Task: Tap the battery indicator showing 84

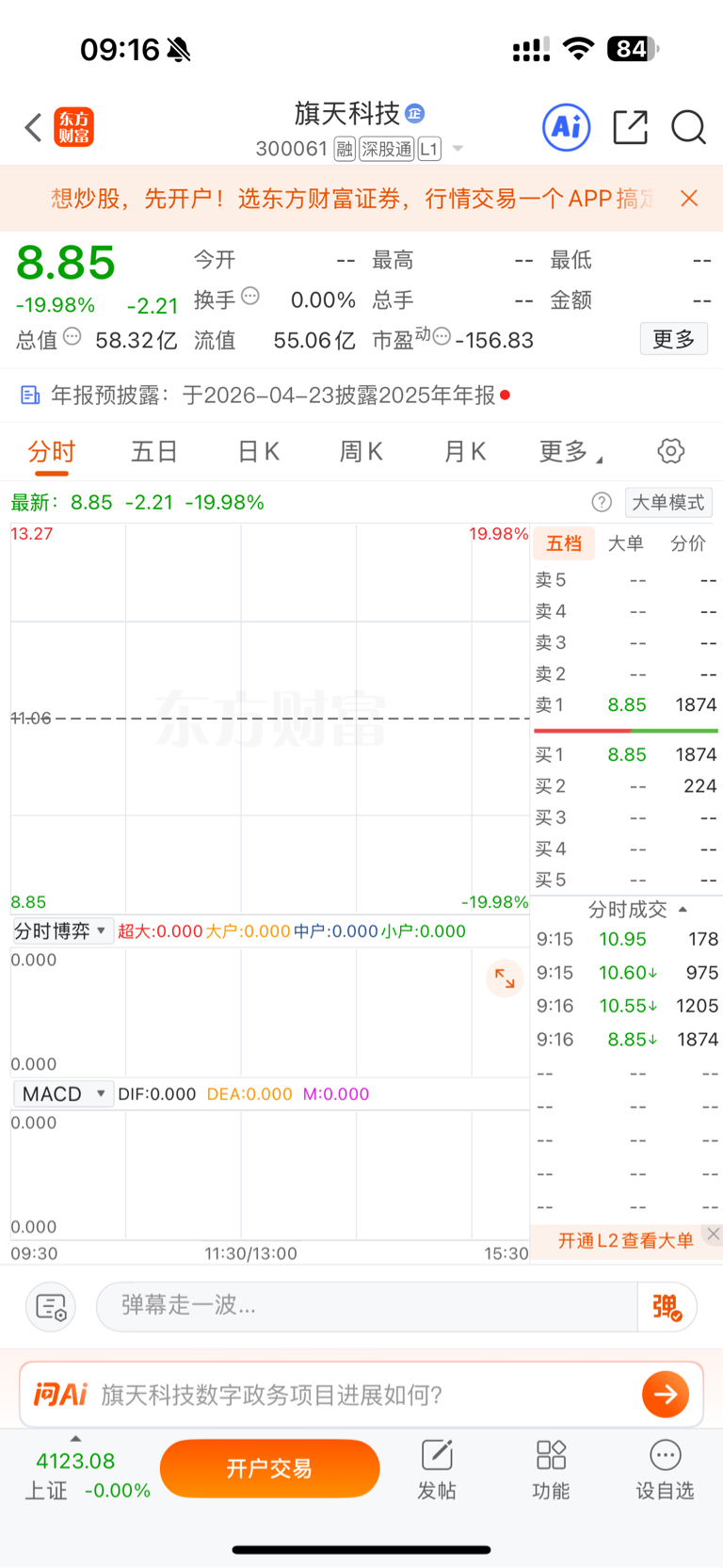Action: (x=634, y=49)
